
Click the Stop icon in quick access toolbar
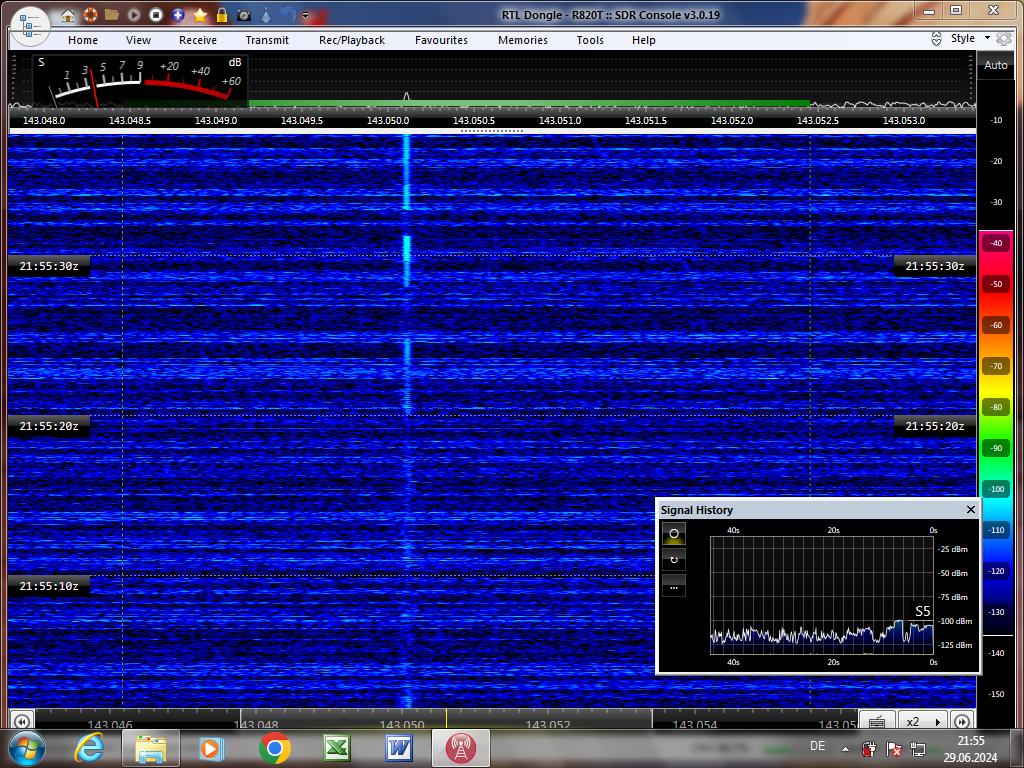[156, 15]
